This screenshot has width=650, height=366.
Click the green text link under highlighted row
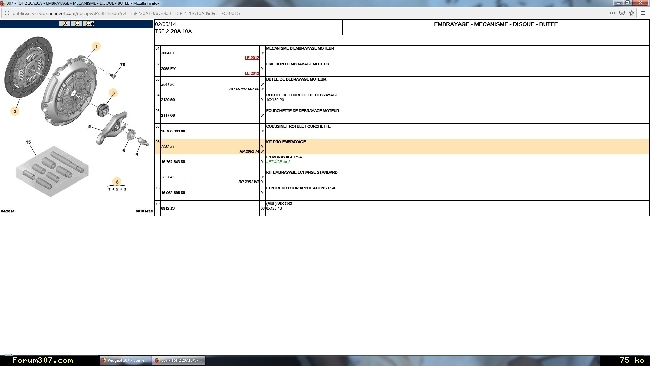click(278, 162)
